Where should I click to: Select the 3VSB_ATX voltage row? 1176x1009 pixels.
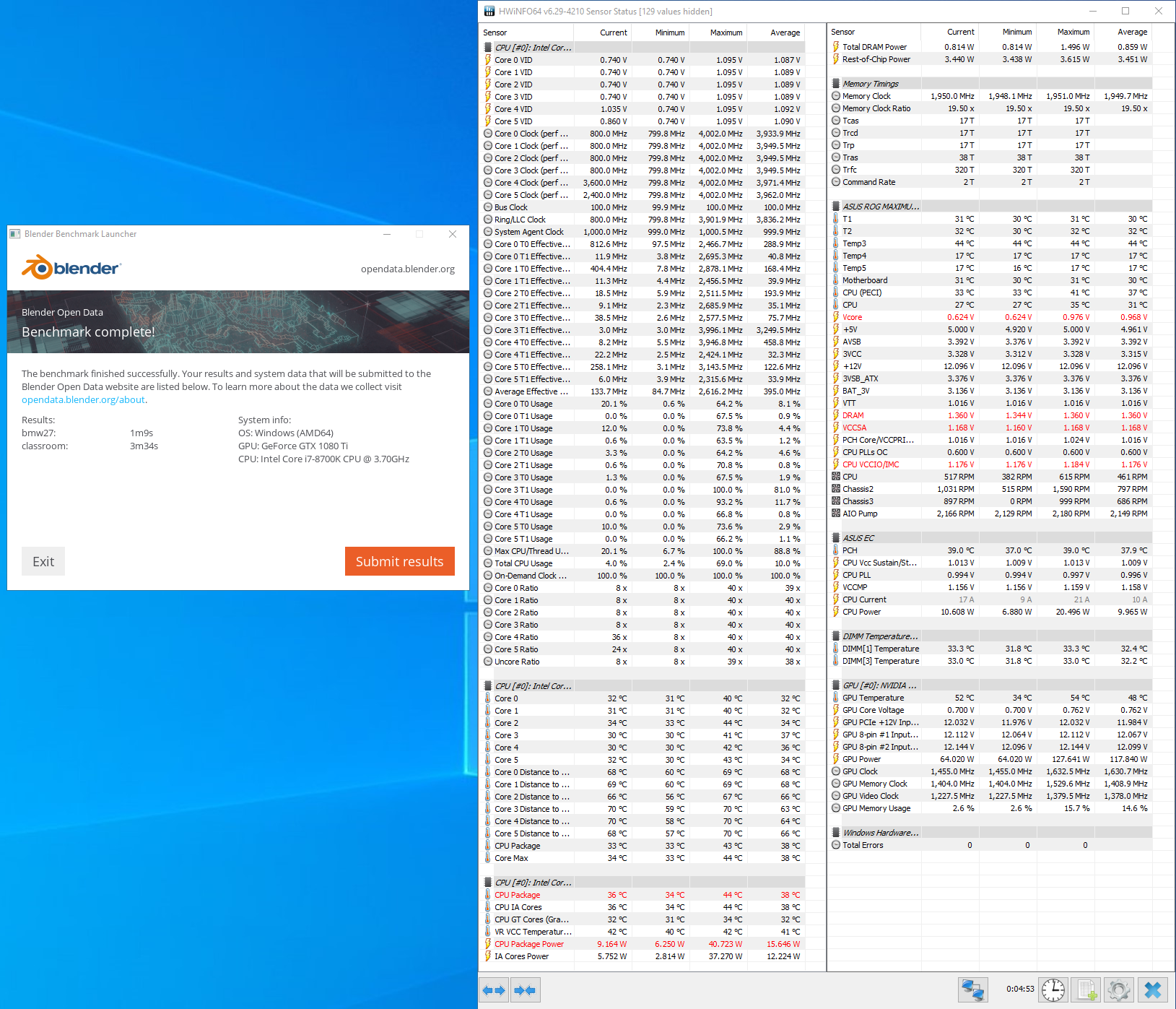(990, 378)
